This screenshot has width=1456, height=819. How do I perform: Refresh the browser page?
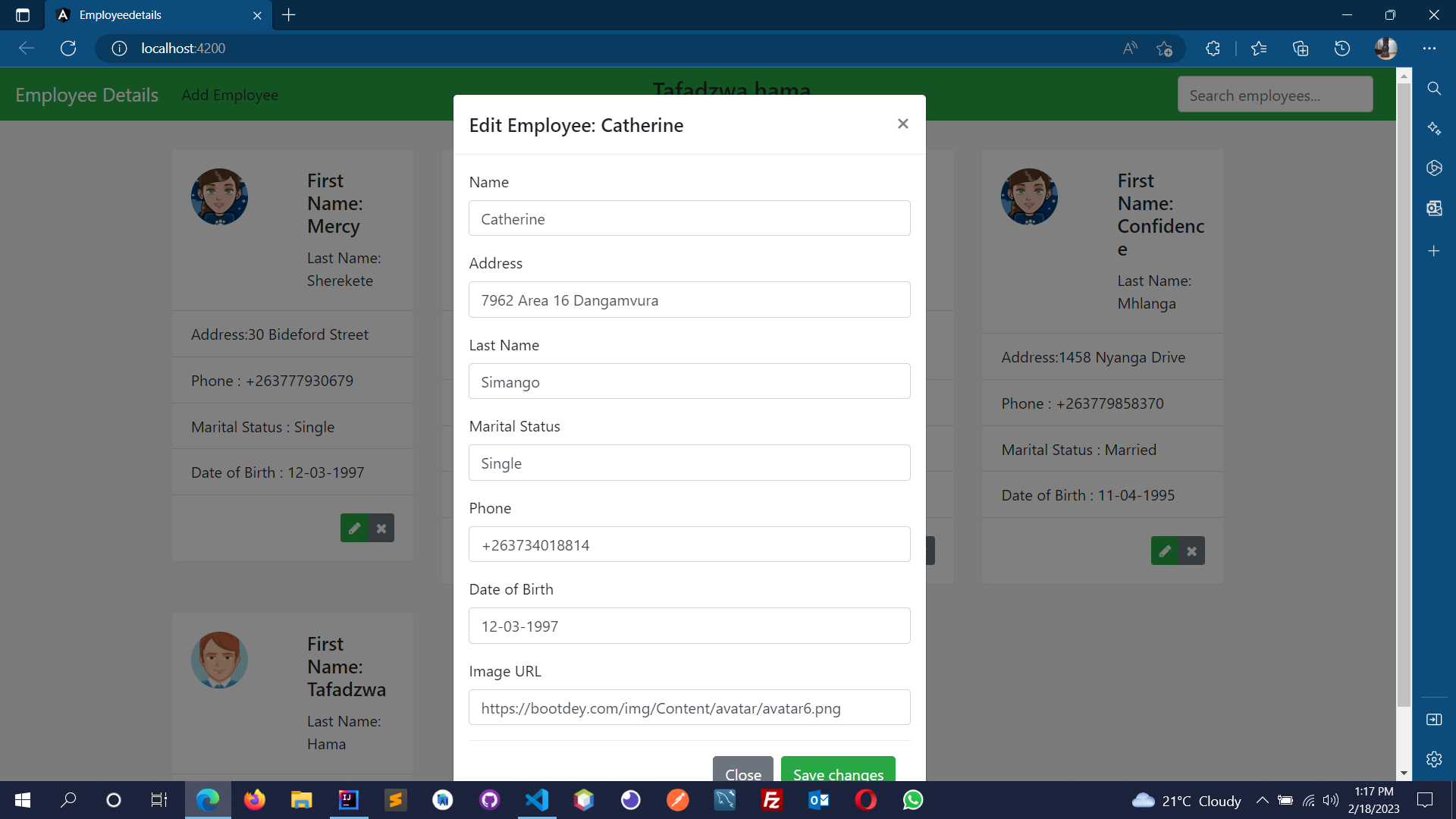[x=68, y=49]
